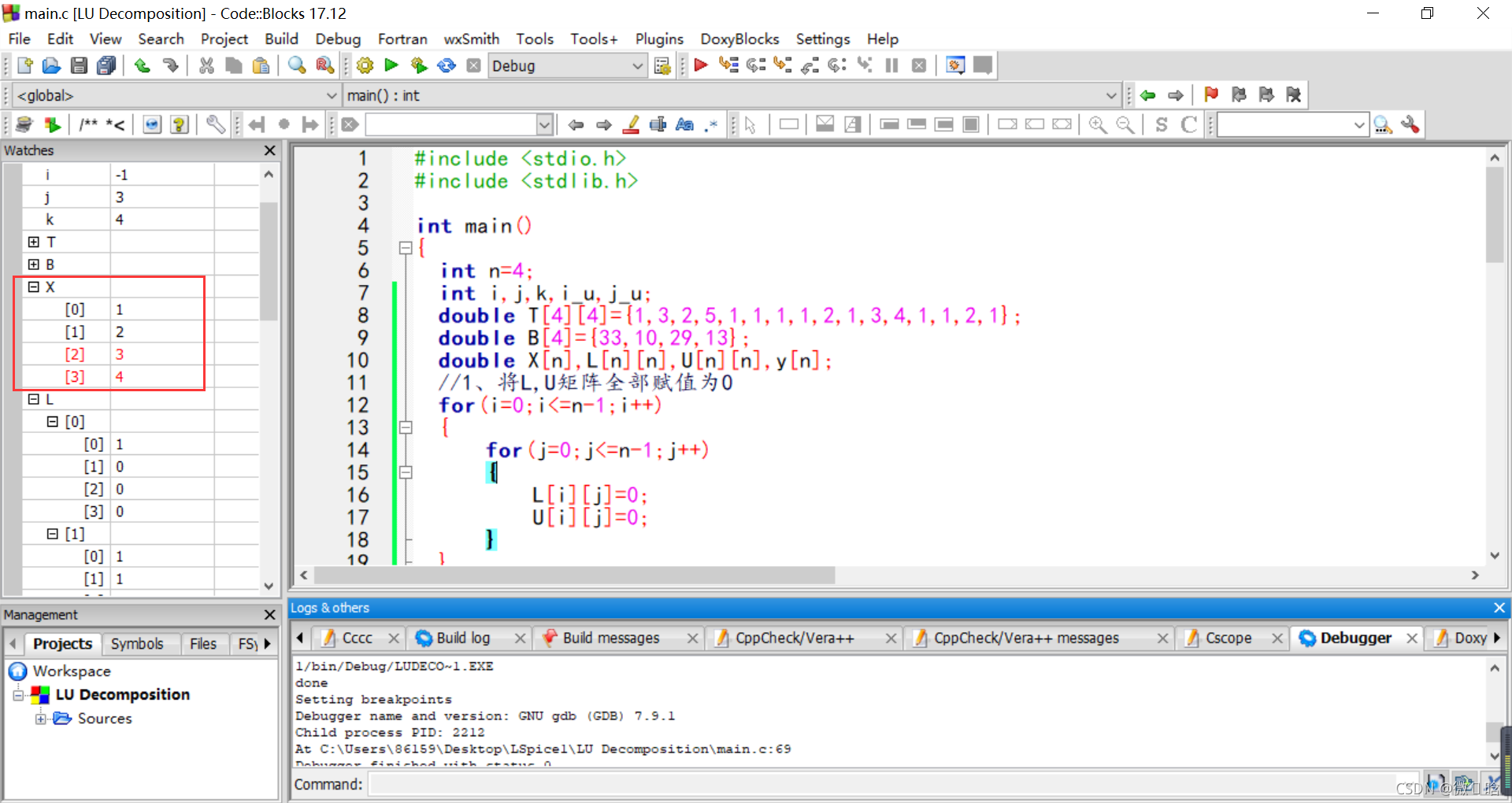The height and width of the screenshot is (803, 1512).
Task: Expand the B watch variable
Action: point(34,265)
